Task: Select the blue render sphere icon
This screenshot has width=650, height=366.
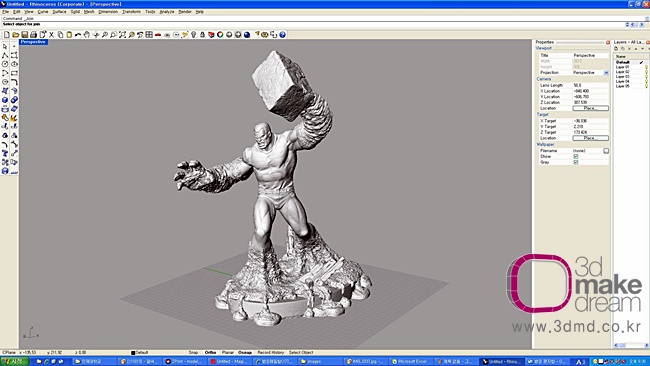Action: coord(247,35)
